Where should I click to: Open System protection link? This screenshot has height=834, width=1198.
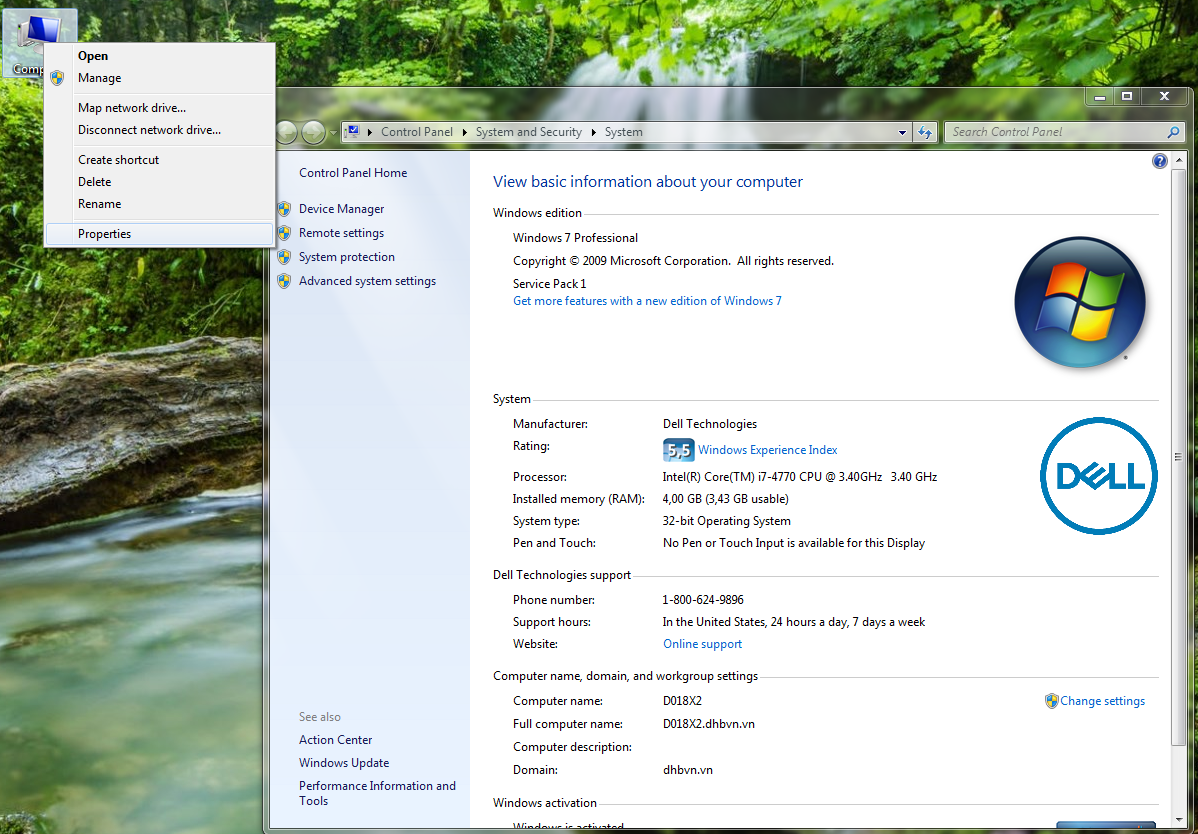click(347, 257)
